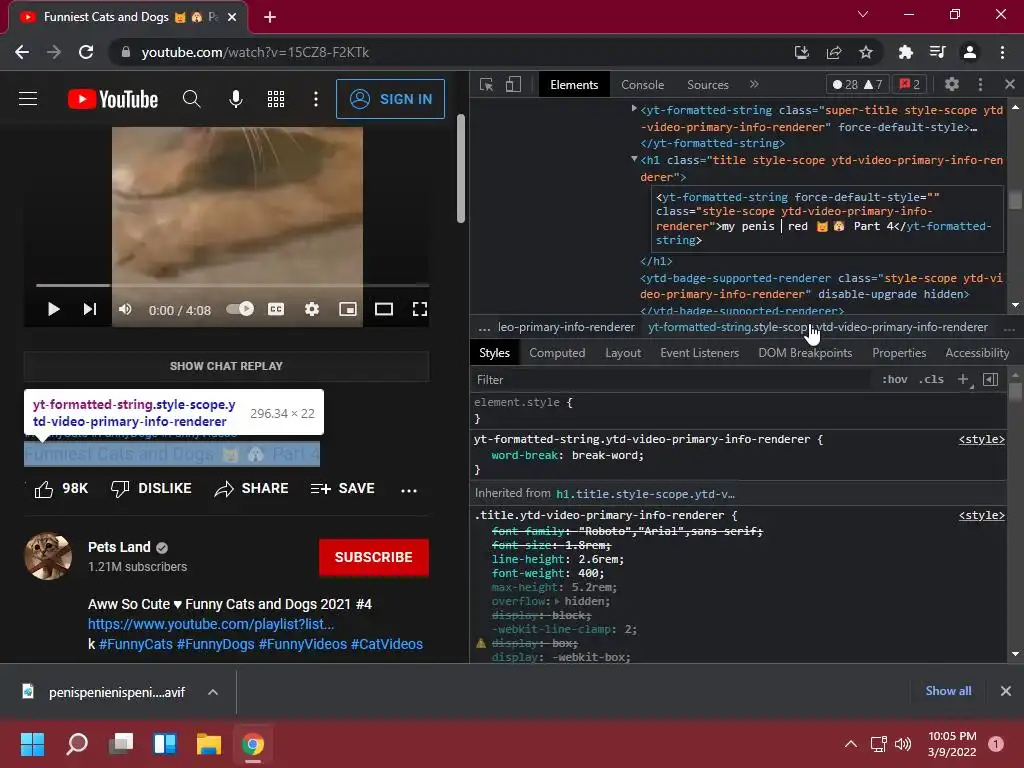This screenshot has height=768, width=1024.
Task: Expand the super-title yt-formatted-string node
Action: tap(633, 109)
